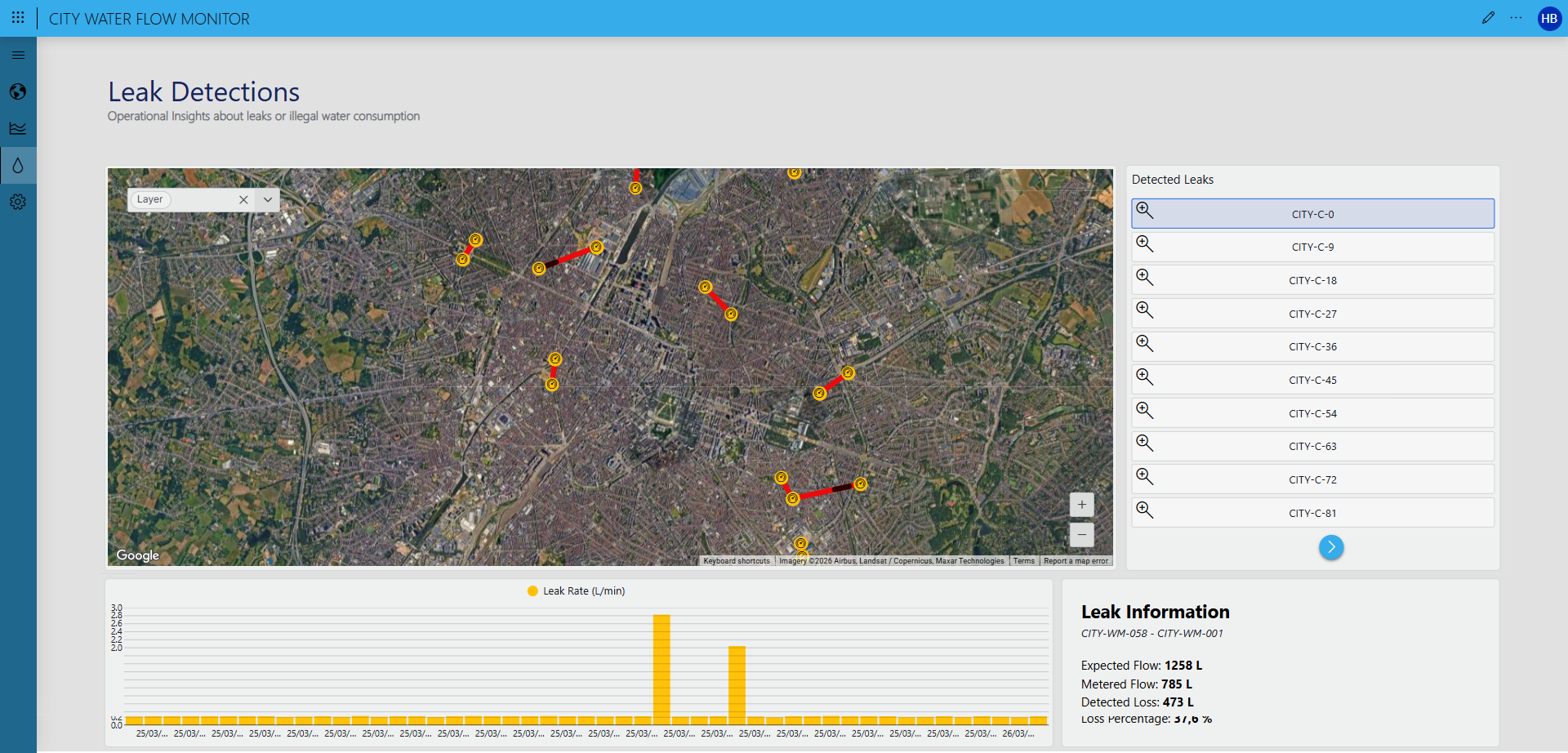Click the magnifier icon beside CITY-C-27
This screenshot has width=1568, height=753.
tap(1145, 310)
